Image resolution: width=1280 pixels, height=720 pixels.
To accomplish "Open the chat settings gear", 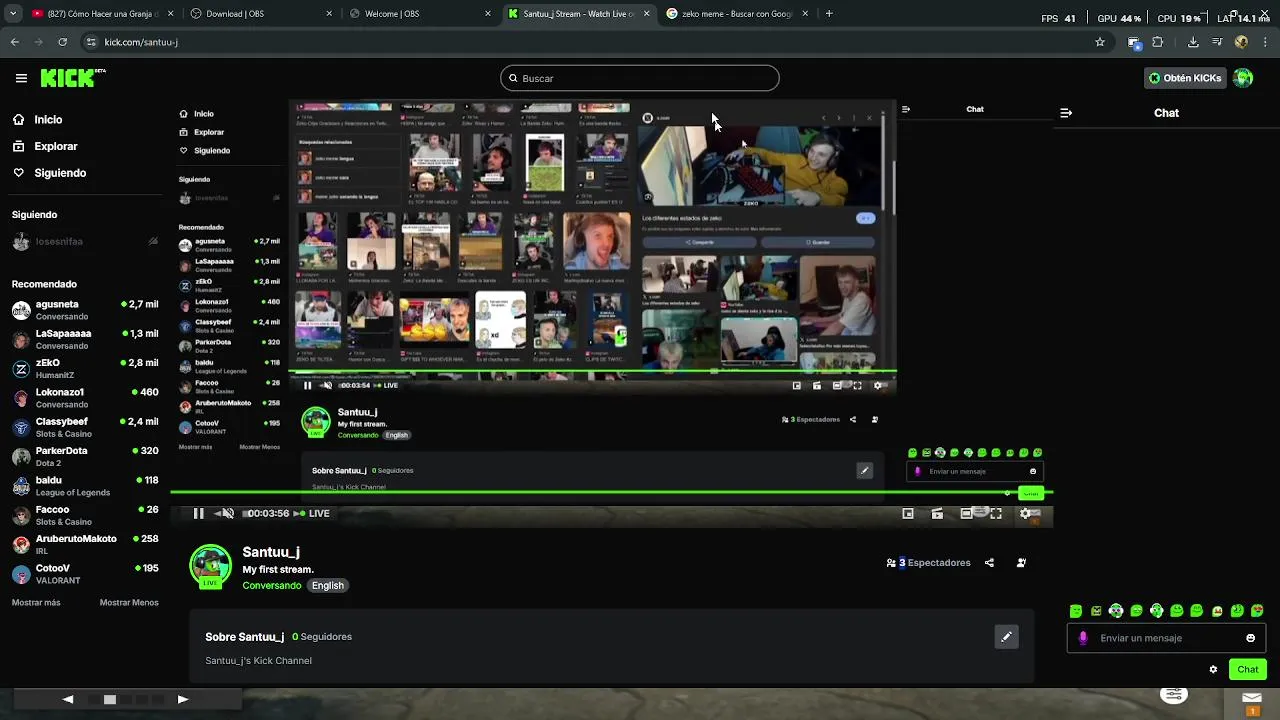I will point(1213,669).
